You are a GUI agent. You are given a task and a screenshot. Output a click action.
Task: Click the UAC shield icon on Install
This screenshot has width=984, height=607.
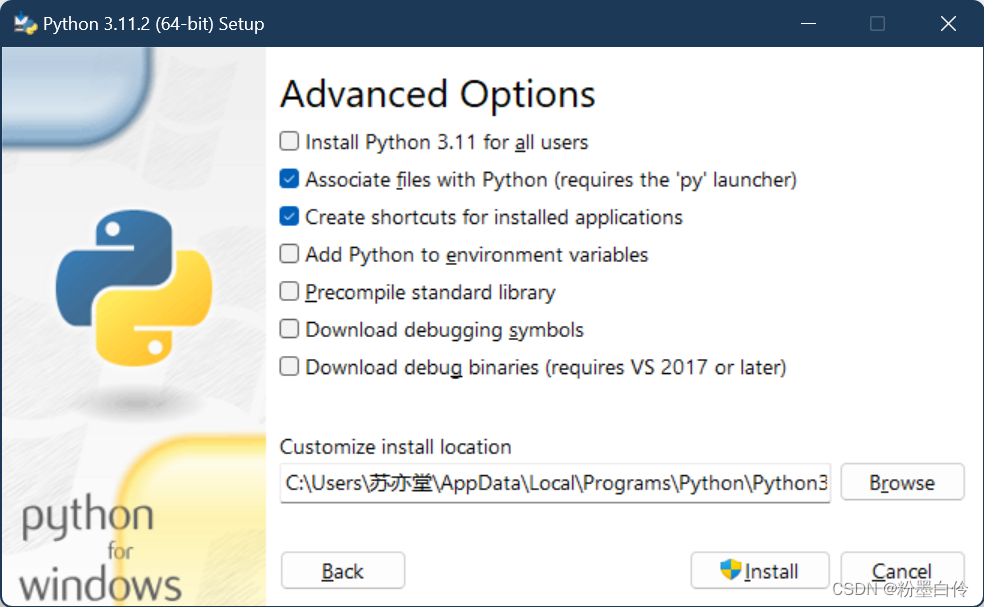730,569
